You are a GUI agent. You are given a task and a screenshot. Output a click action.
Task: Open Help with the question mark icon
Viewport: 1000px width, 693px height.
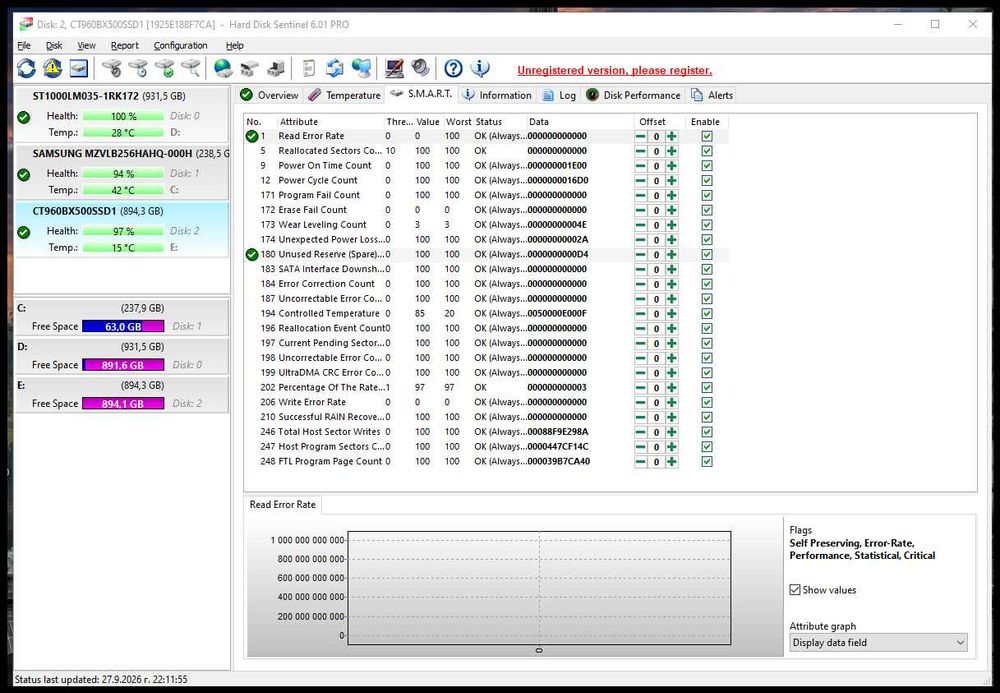point(453,68)
